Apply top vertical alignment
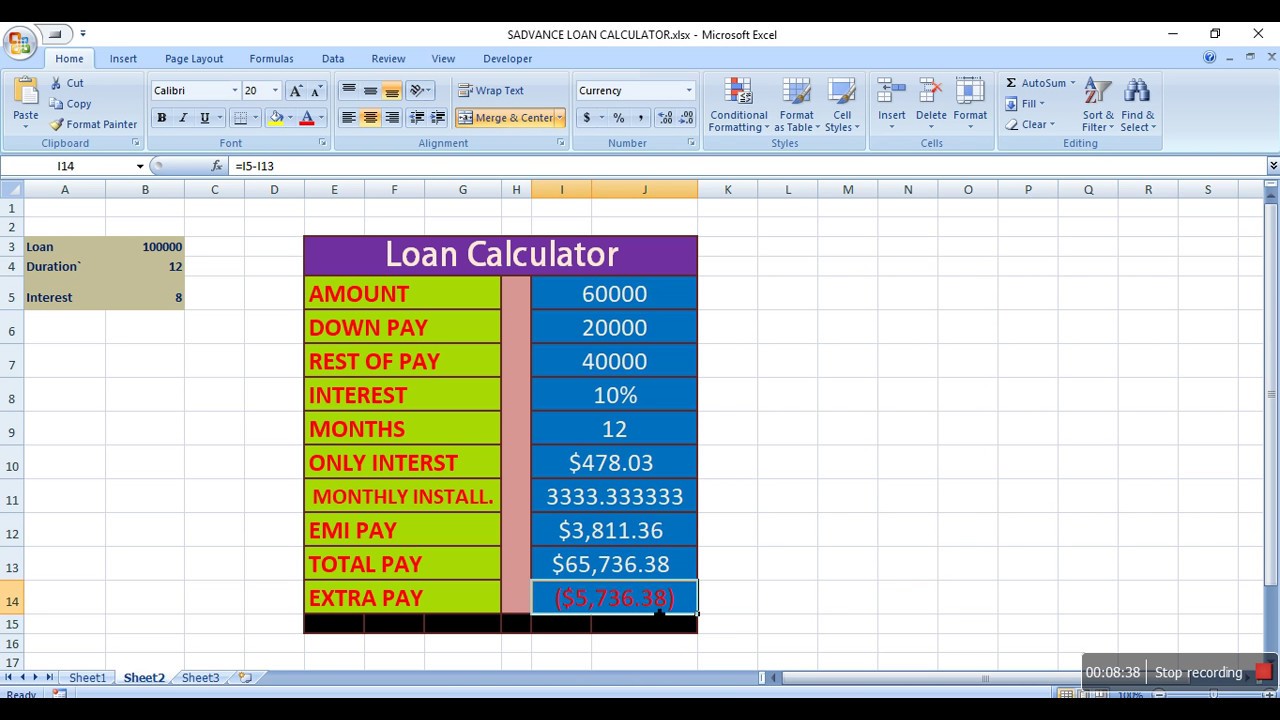The width and height of the screenshot is (1280, 720). click(349, 91)
